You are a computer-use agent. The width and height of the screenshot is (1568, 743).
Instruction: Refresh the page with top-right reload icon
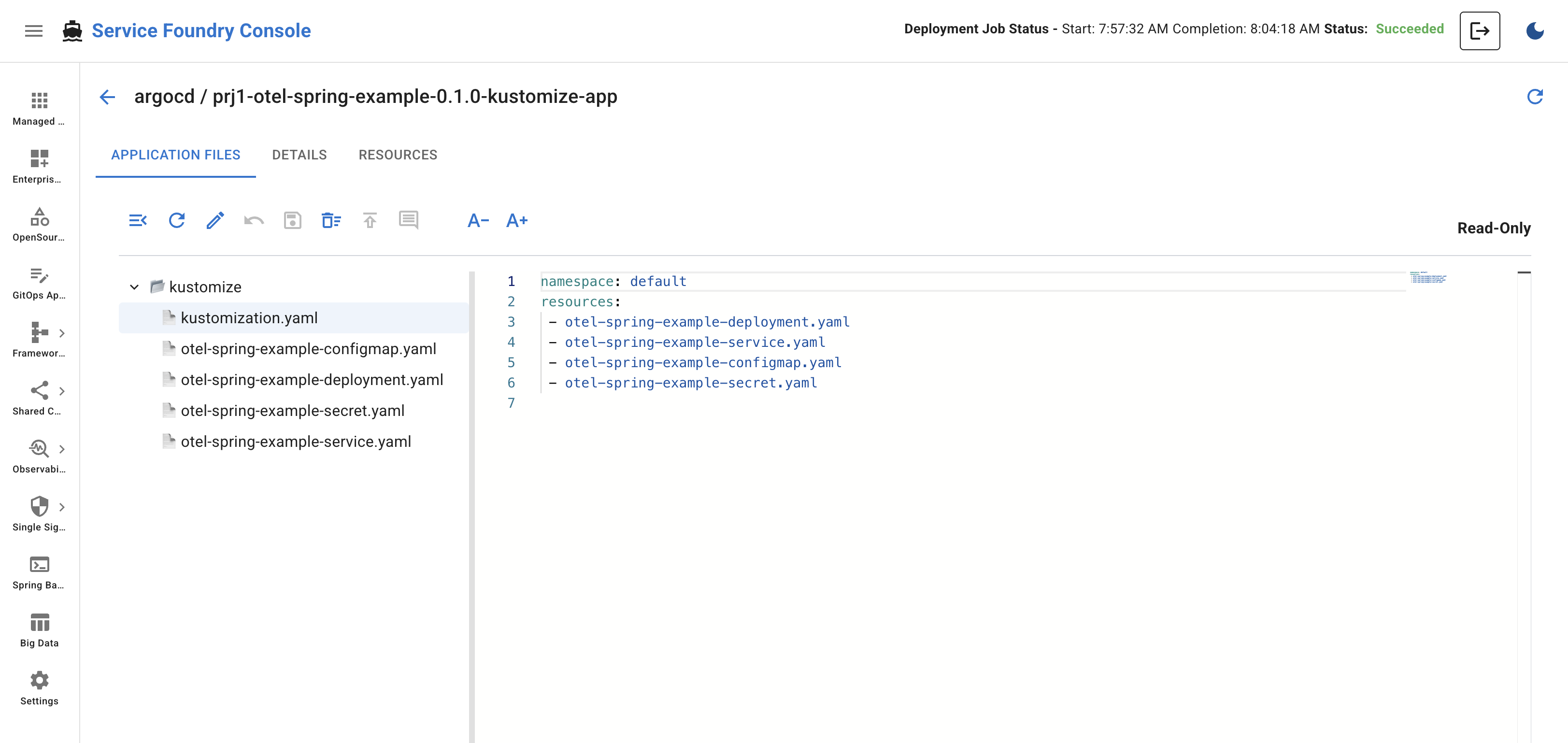click(x=1535, y=96)
